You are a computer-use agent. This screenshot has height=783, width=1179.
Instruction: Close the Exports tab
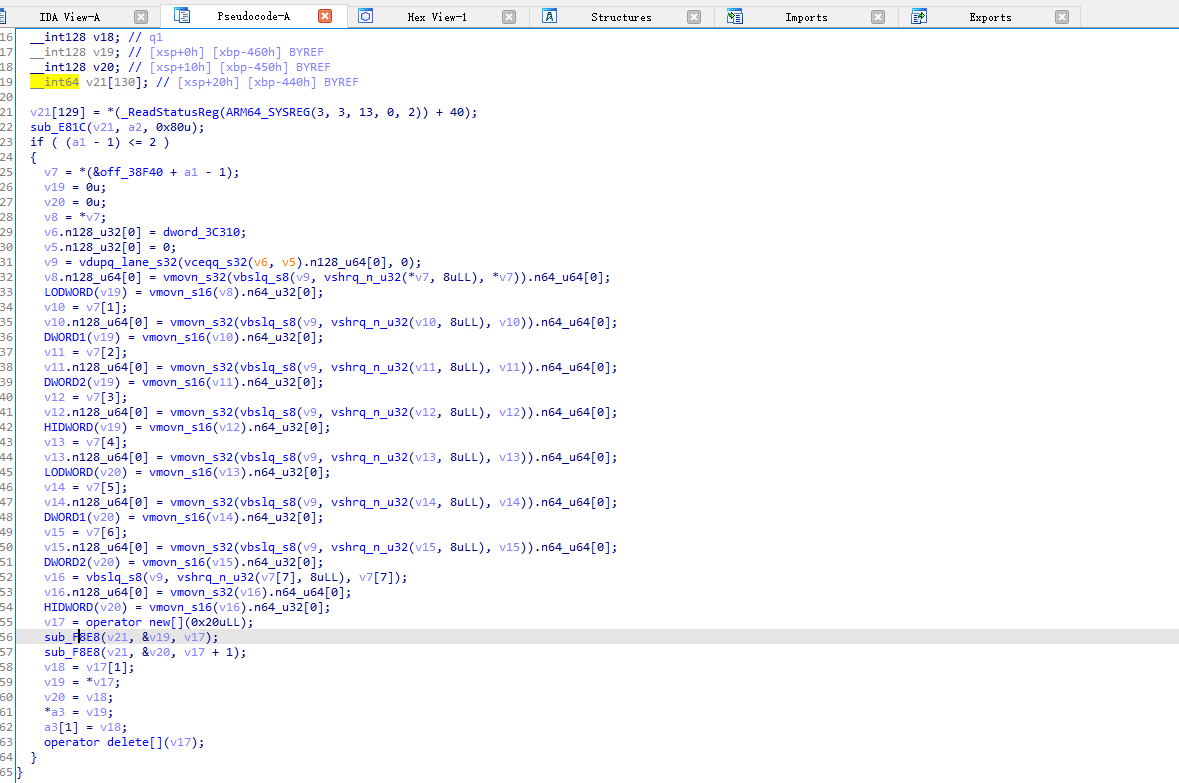[1062, 17]
